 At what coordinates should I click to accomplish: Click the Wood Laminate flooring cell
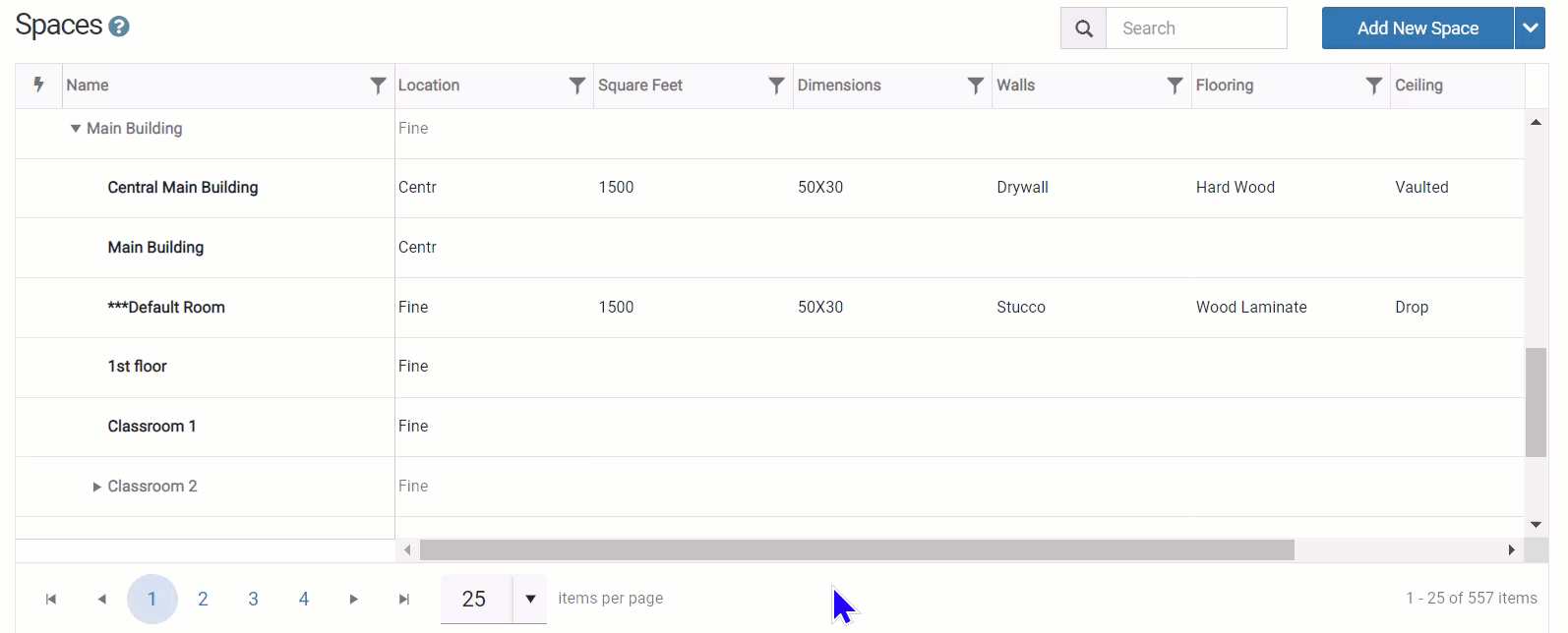1251,308
